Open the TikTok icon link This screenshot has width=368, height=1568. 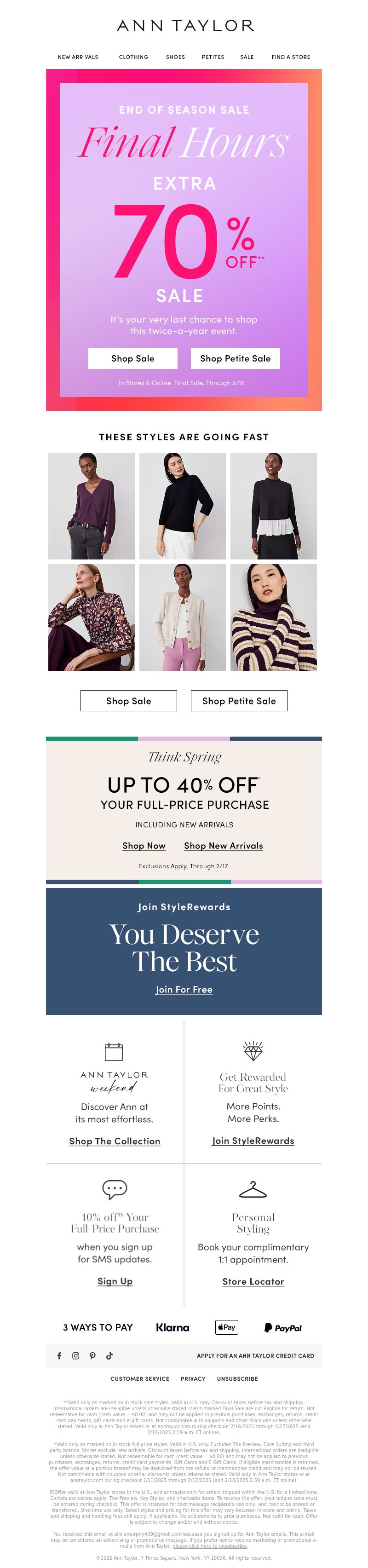[109, 1355]
